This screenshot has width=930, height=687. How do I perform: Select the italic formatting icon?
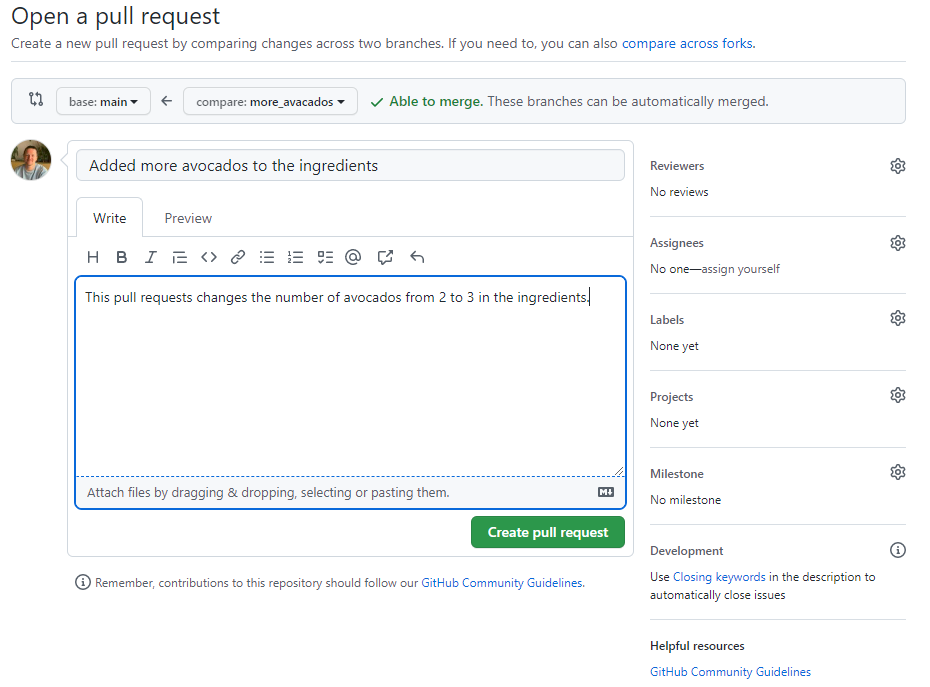click(150, 257)
